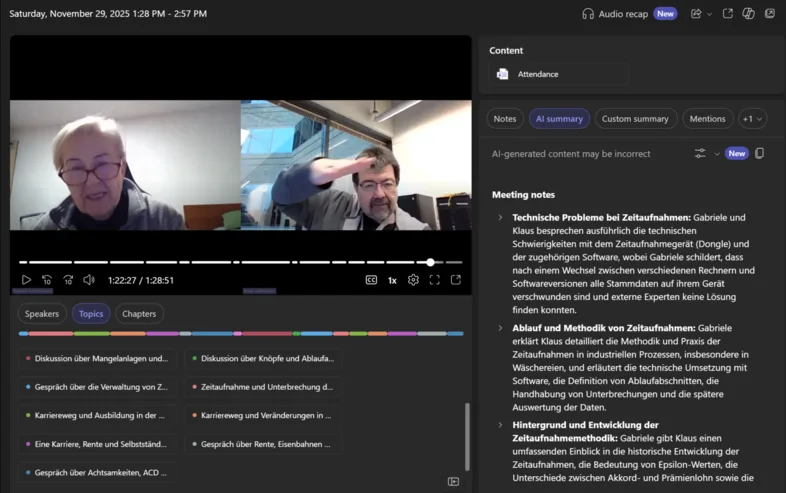Expand the +1 more tabs dropdown

pos(753,119)
